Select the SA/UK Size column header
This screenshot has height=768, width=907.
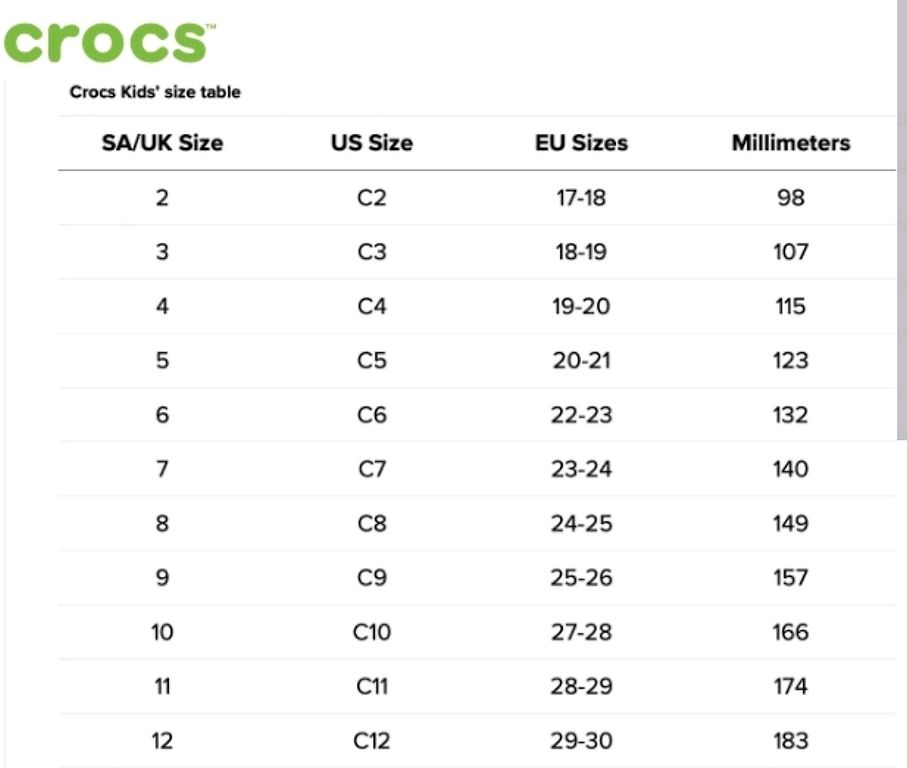(163, 143)
